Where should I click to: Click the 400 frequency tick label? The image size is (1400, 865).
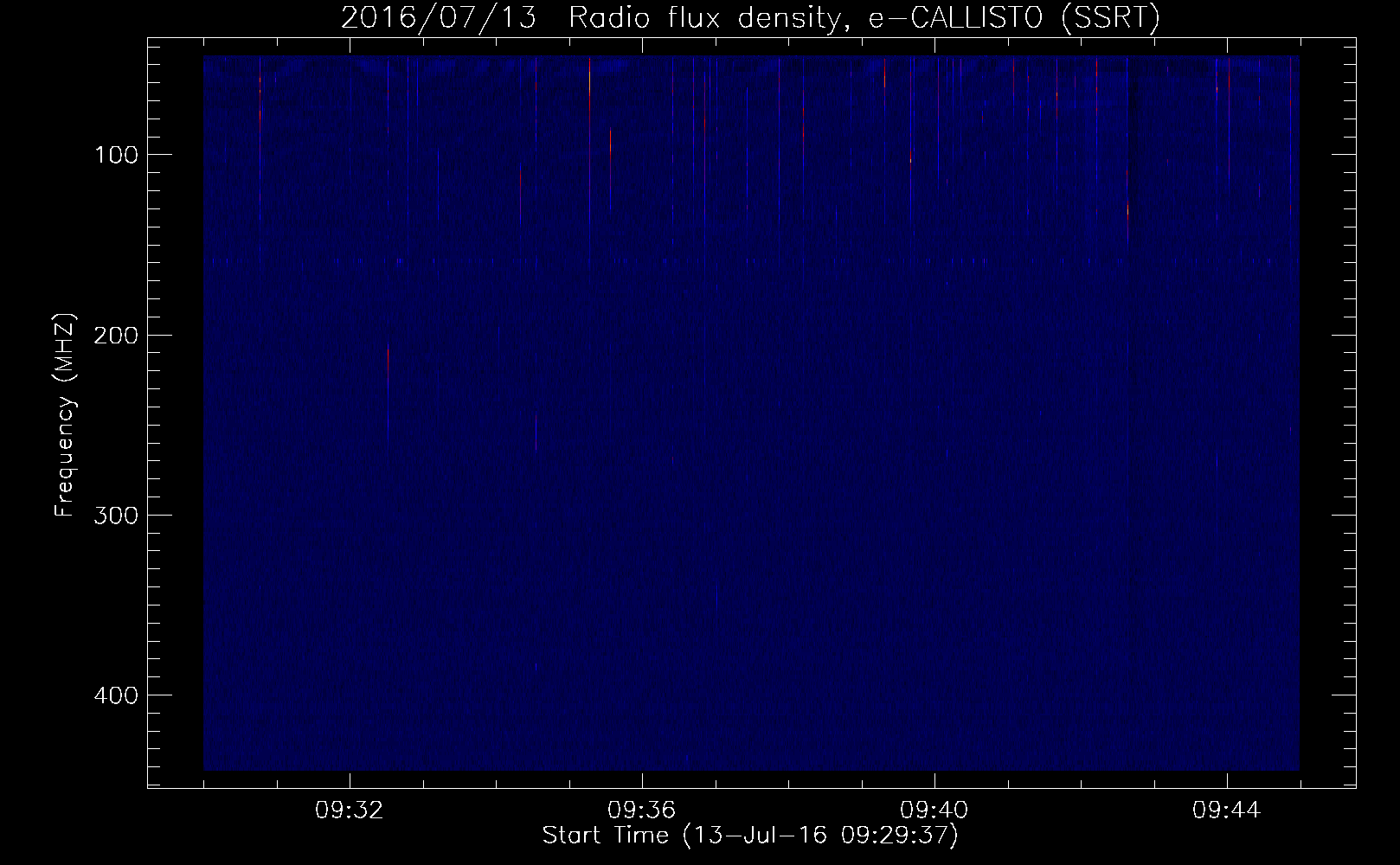pyautogui.click(x=116, y=695)
